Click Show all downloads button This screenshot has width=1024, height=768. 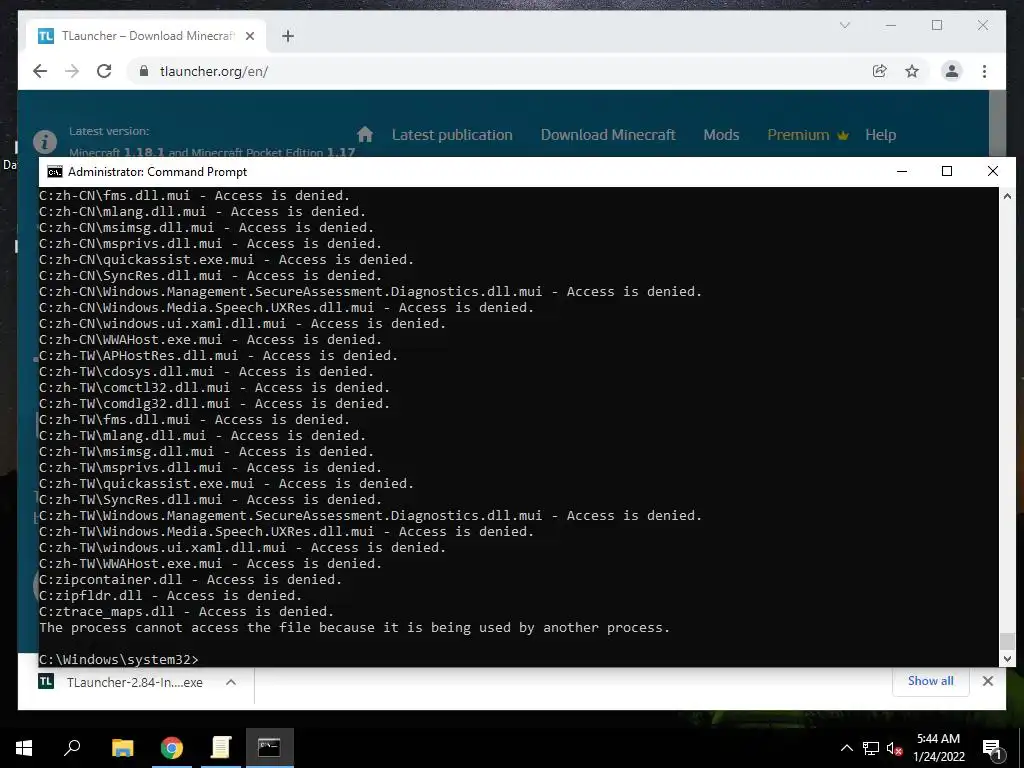(x=931, y=681)
